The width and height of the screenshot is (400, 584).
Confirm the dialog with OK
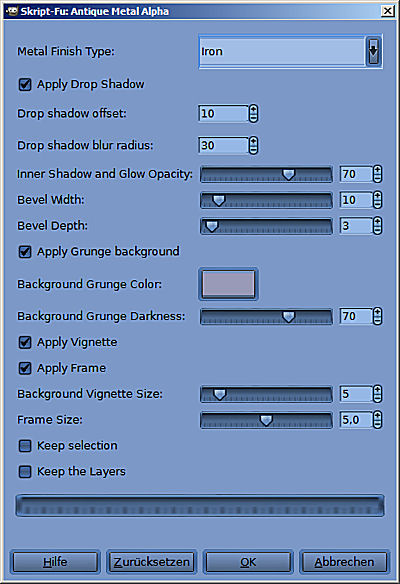point(248,562)
